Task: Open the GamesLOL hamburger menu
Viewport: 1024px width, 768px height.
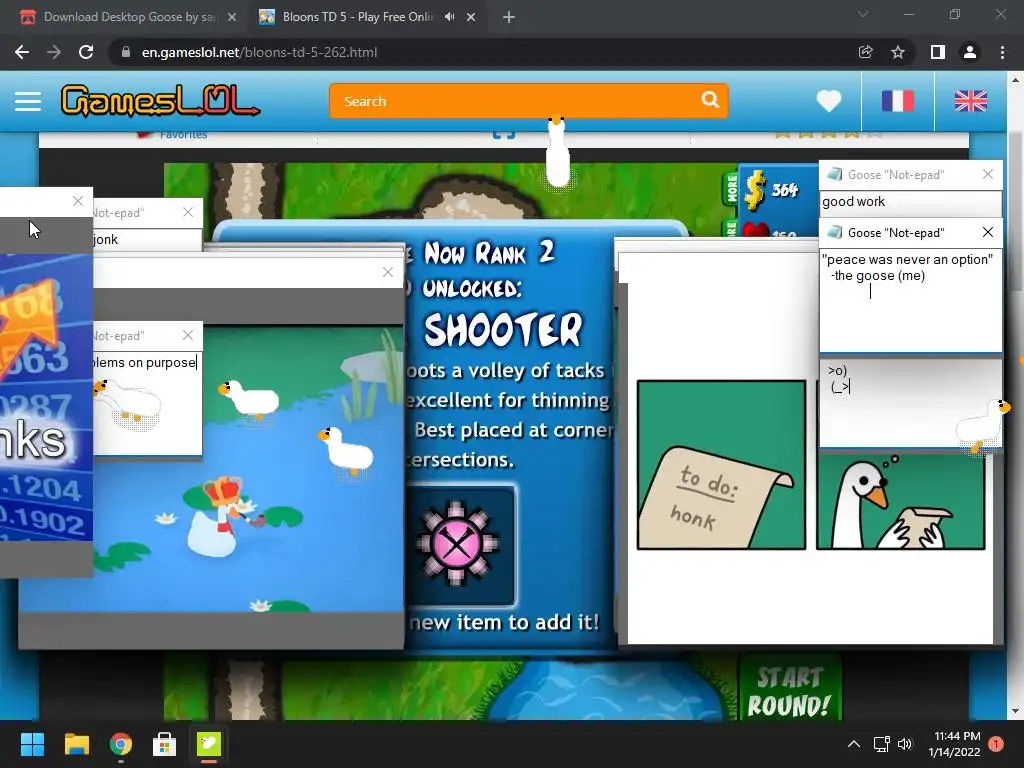Action: 28,101
